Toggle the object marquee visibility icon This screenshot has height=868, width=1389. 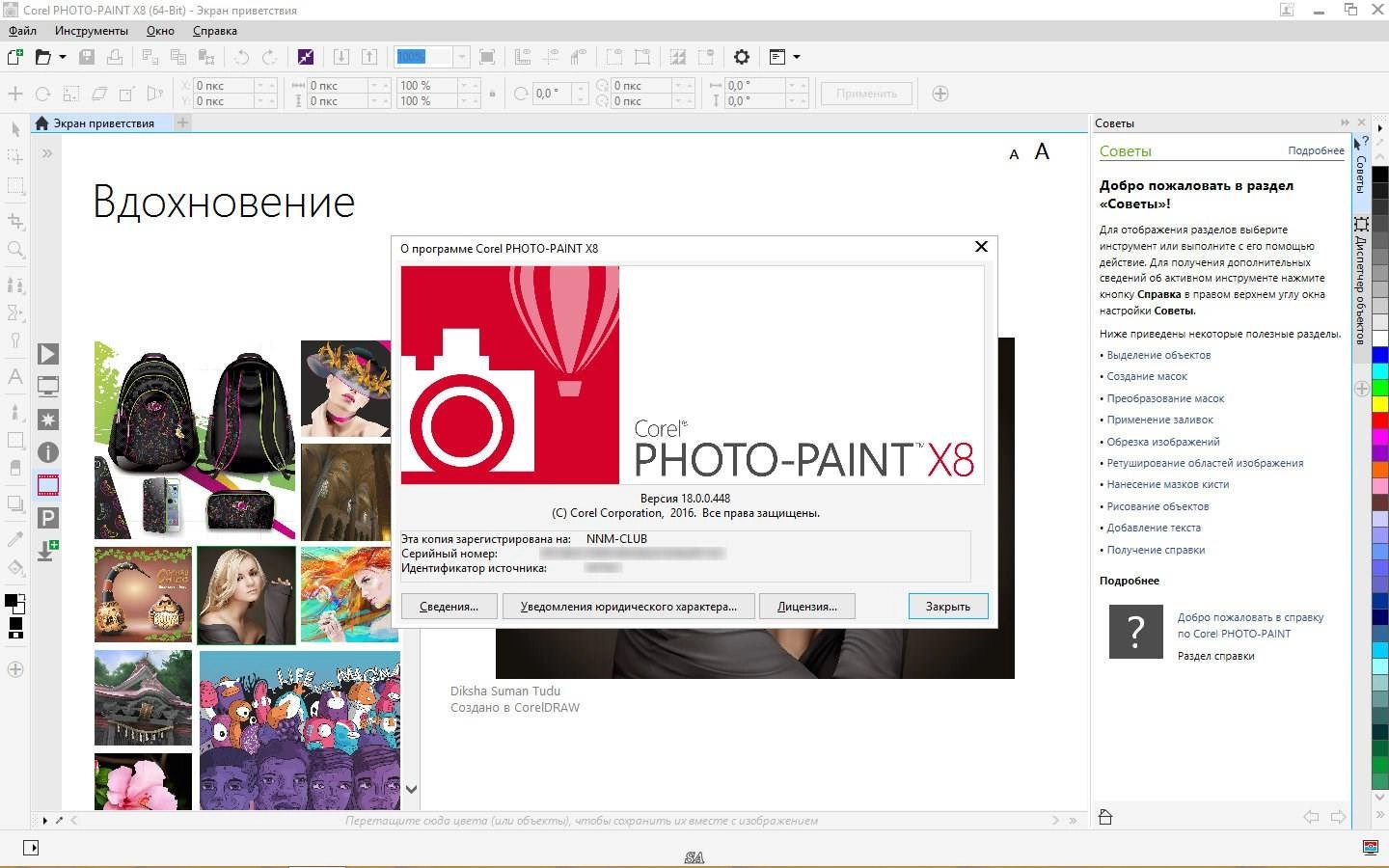pyautogui.click(x=642, y=57)
